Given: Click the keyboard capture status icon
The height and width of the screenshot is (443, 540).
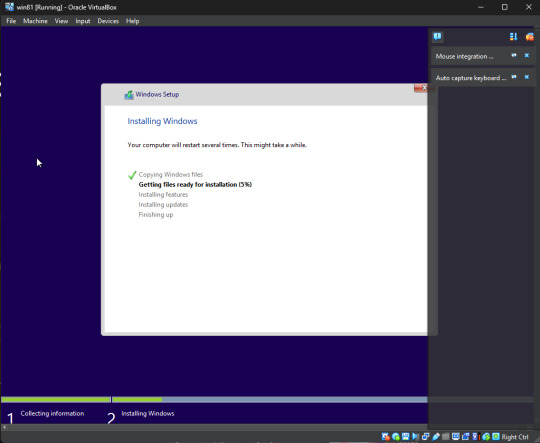Looking at the screenshot, I should click(496, 436).
